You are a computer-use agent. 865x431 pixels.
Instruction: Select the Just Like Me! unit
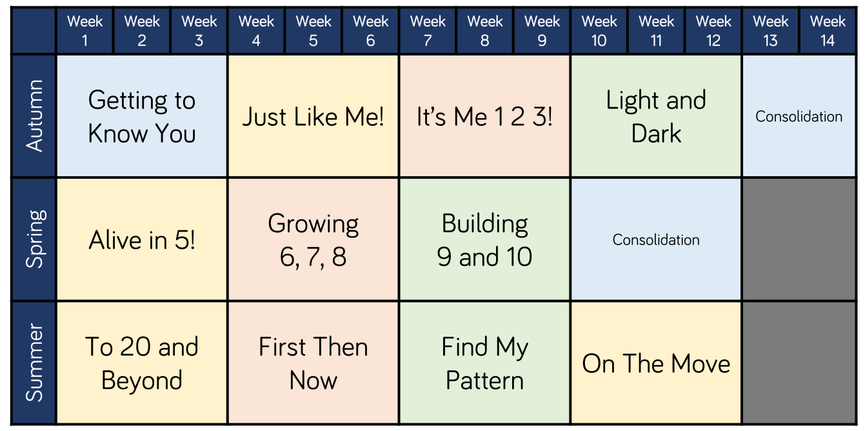pyautogui.click(x=313, y=116)
